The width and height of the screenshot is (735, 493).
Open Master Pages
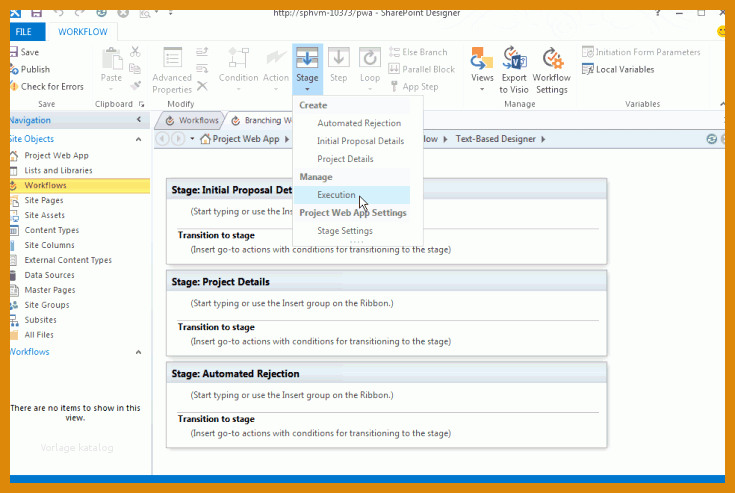pyautogui.click(x=50, y=290)
